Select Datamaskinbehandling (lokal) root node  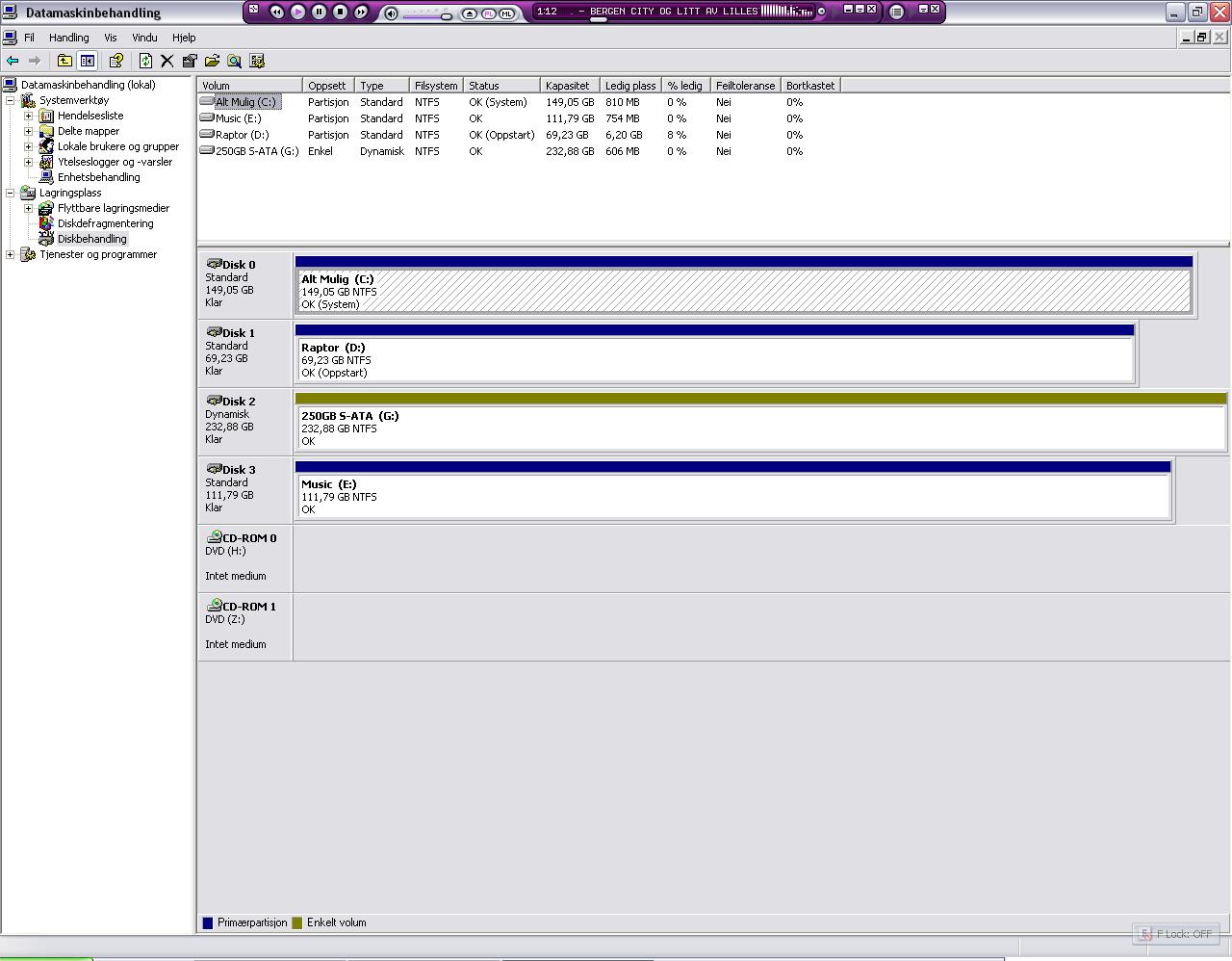(x=89, y=85)
